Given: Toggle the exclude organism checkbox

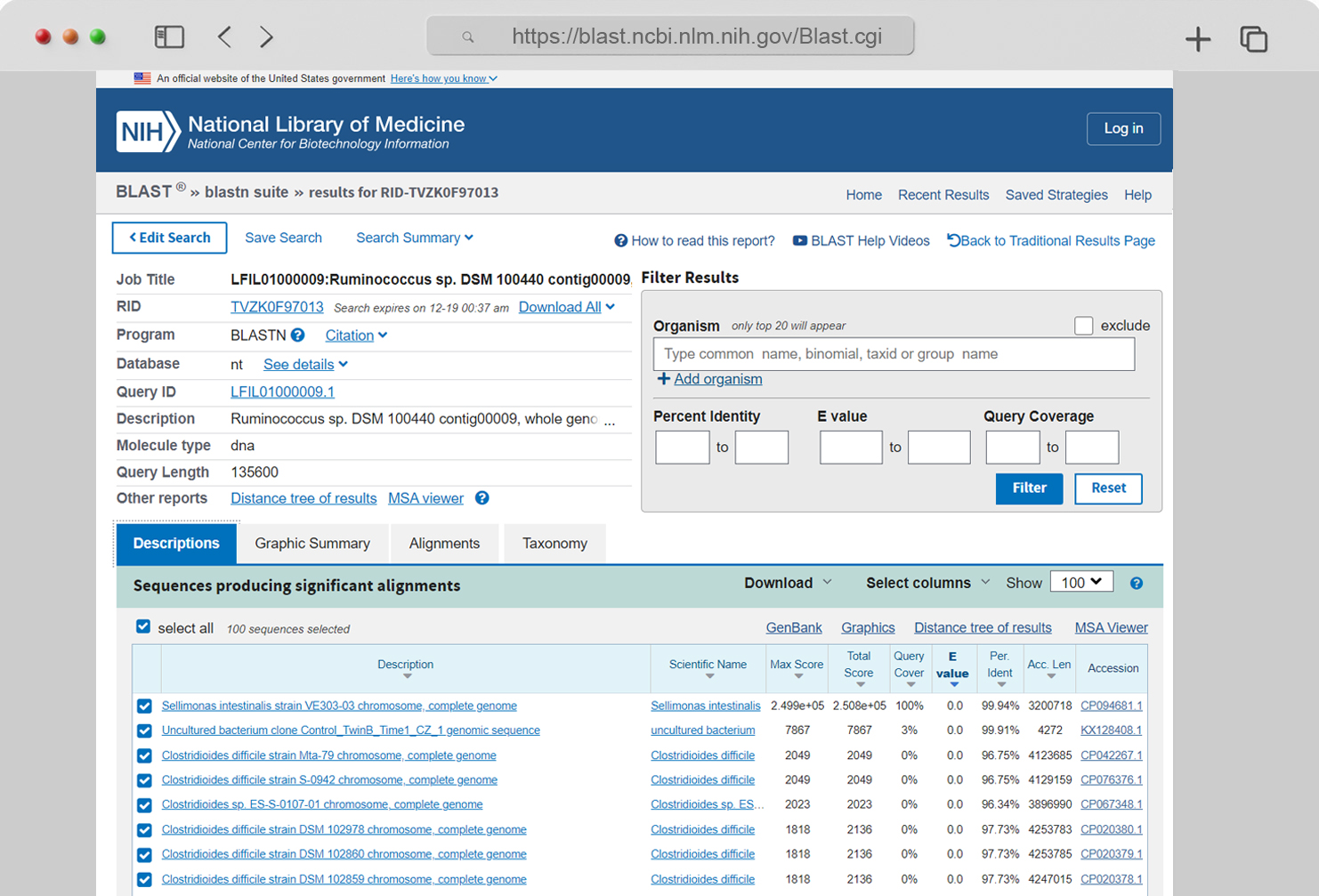Looking at the screenshot, I should [1083, 326].
